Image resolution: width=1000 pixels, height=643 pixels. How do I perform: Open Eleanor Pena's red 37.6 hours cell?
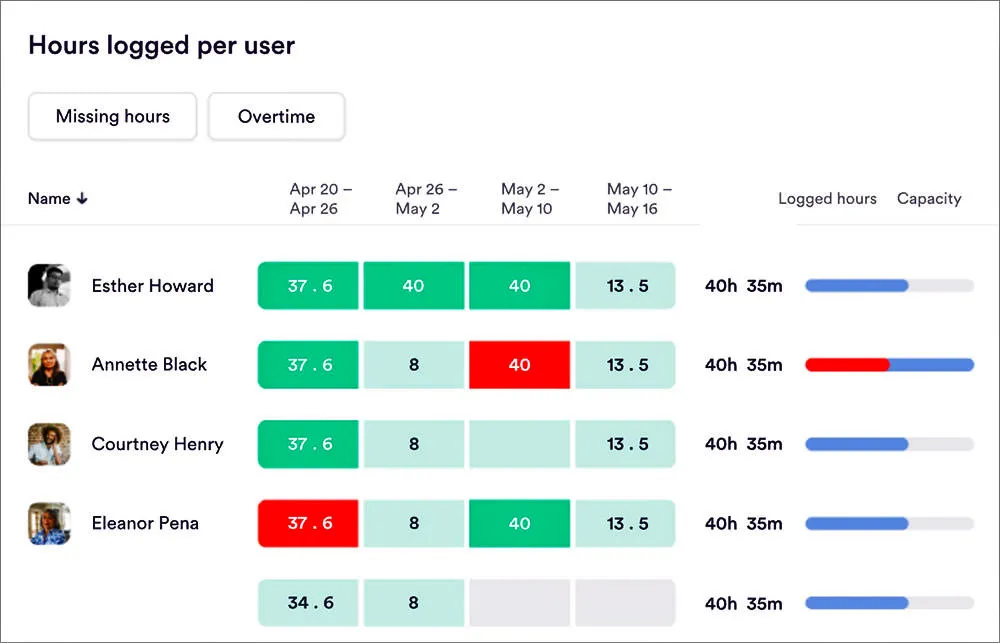(309, 523)
